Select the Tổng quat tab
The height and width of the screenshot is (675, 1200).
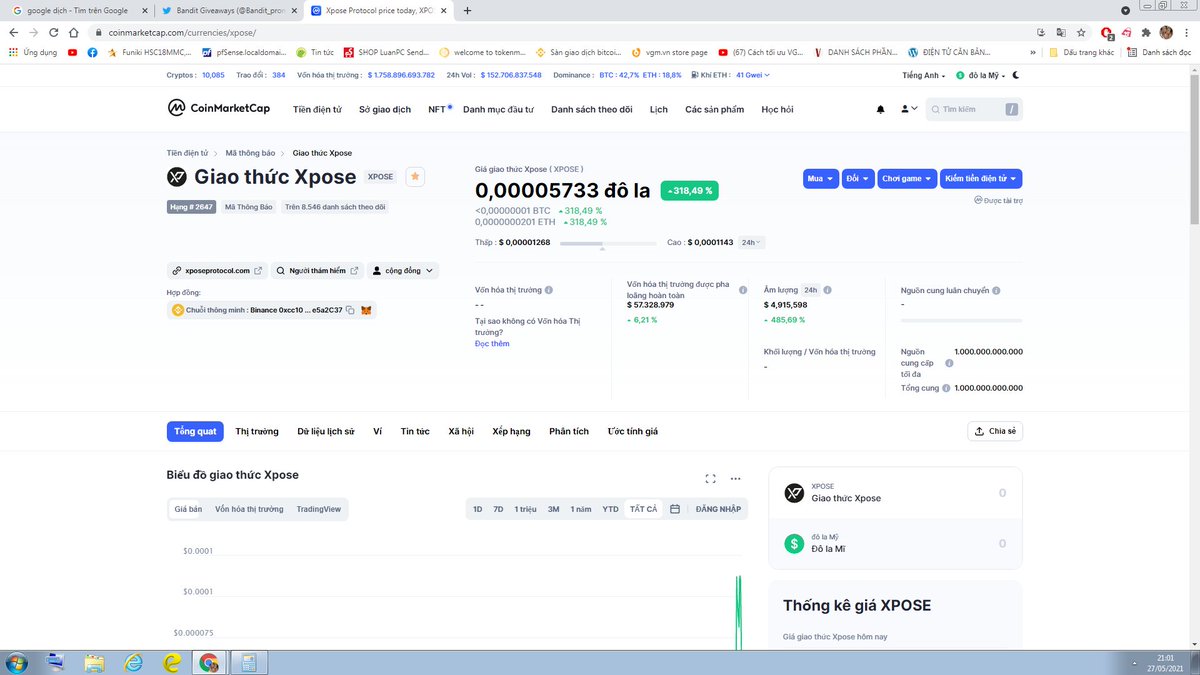pos(195,431)
